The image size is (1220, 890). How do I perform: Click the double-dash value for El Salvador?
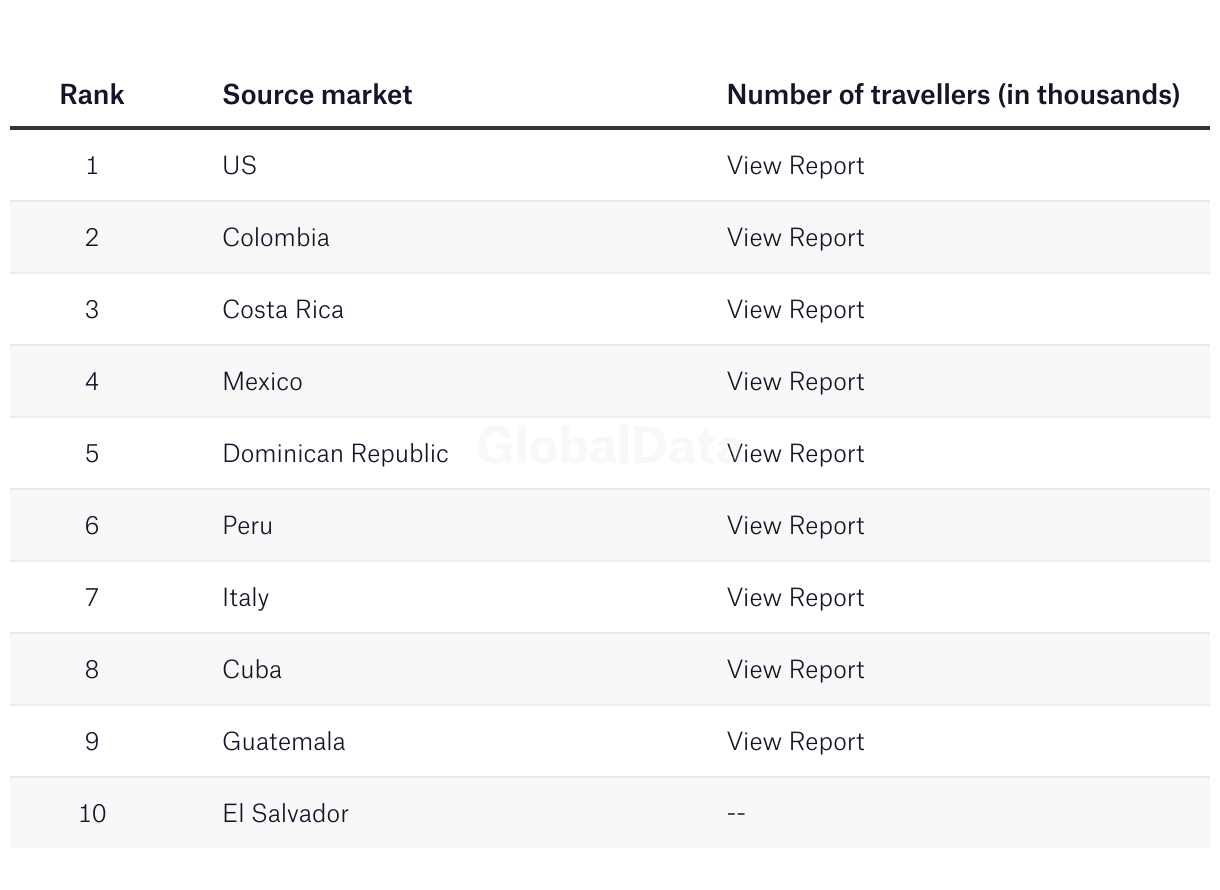coord(736,813)
